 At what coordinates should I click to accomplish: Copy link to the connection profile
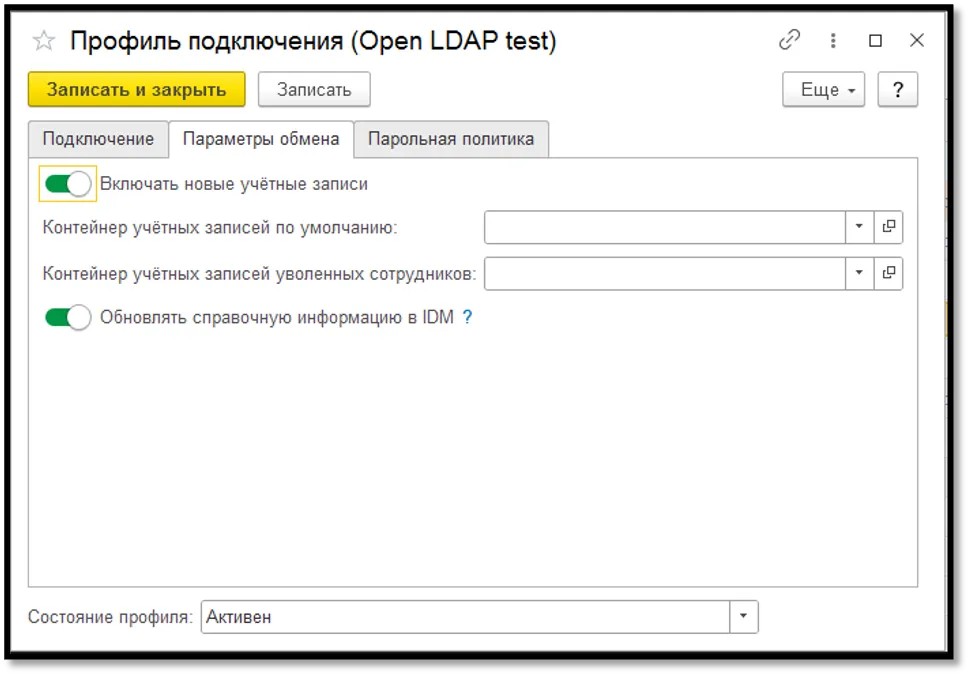click(790, 41)
